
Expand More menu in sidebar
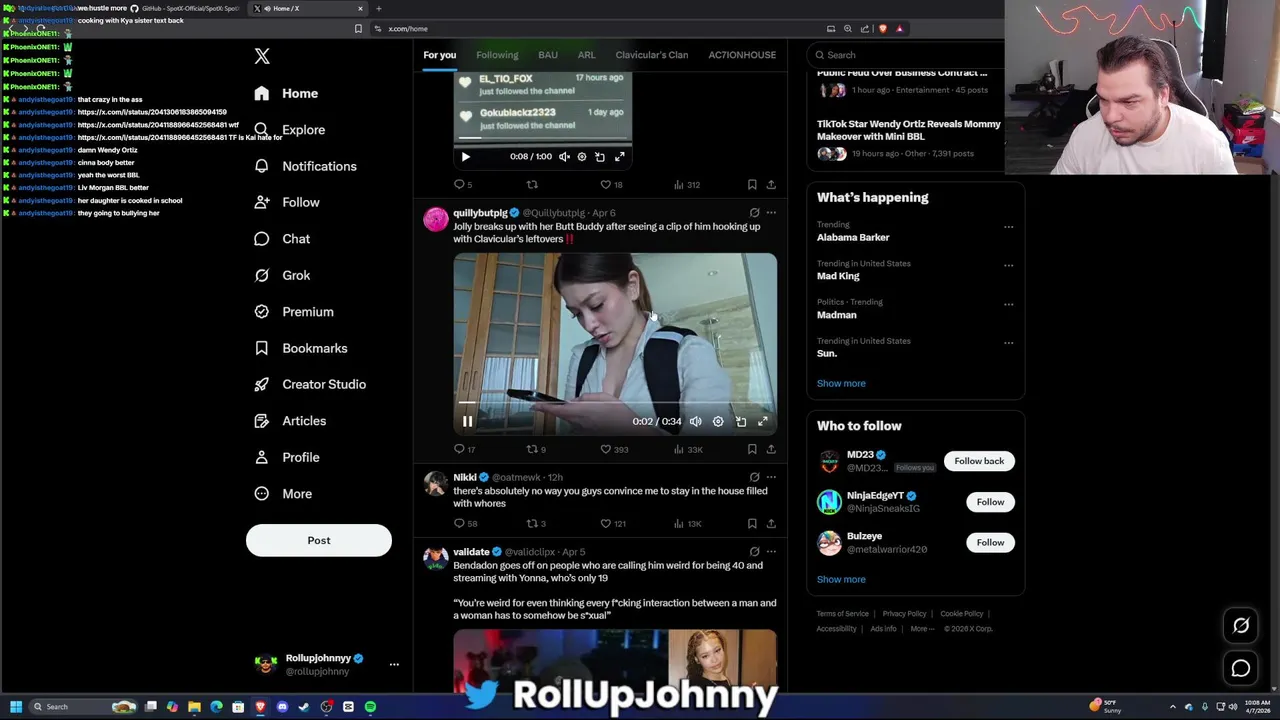pos(283,494)
